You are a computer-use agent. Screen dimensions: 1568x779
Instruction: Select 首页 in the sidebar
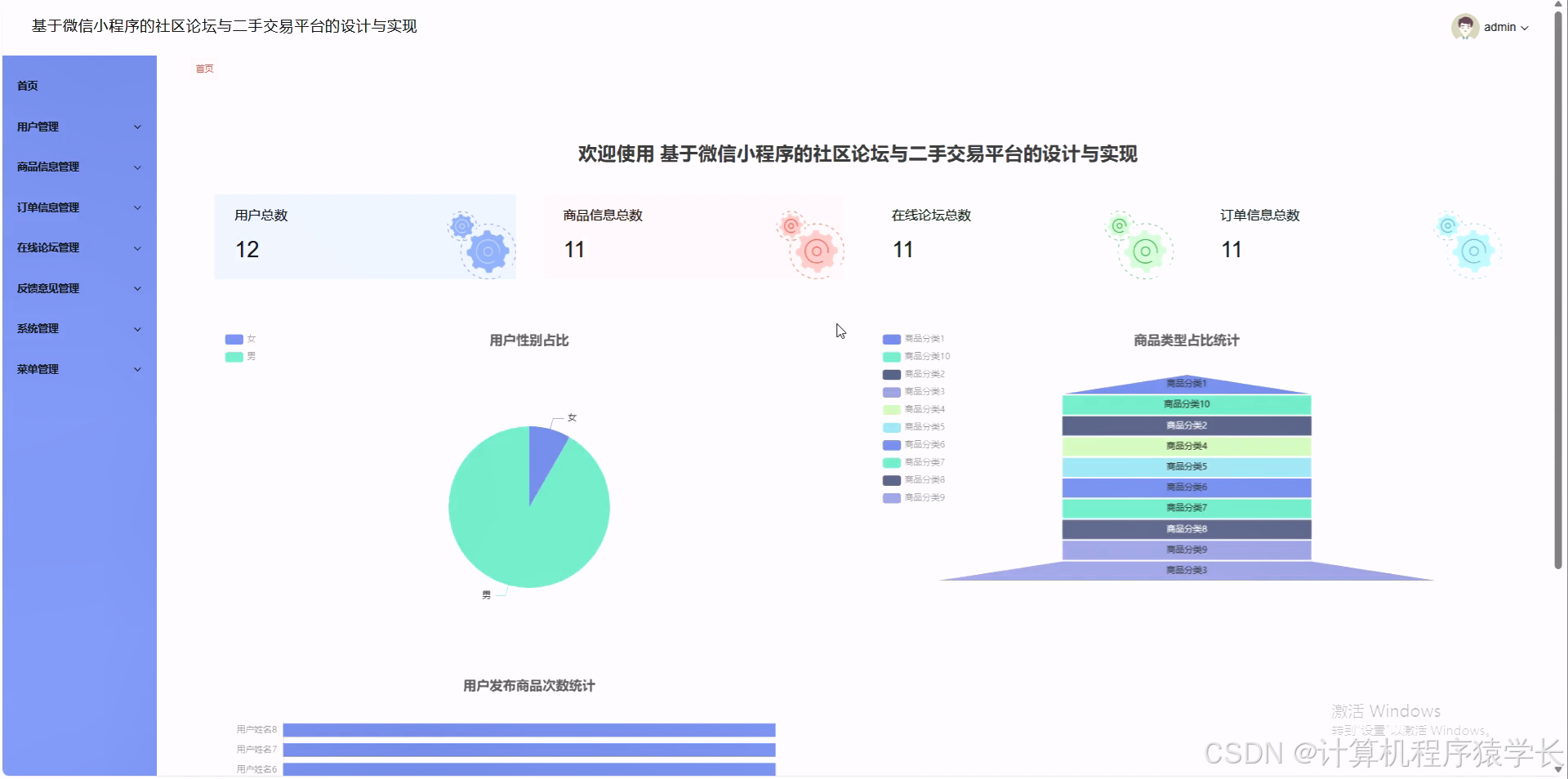(x=78, y=85)
